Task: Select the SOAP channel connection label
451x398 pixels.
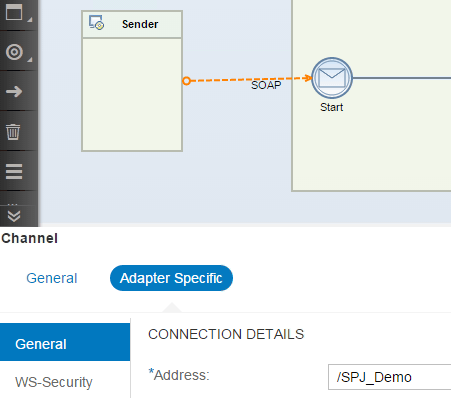Action: tap(266, 85)
